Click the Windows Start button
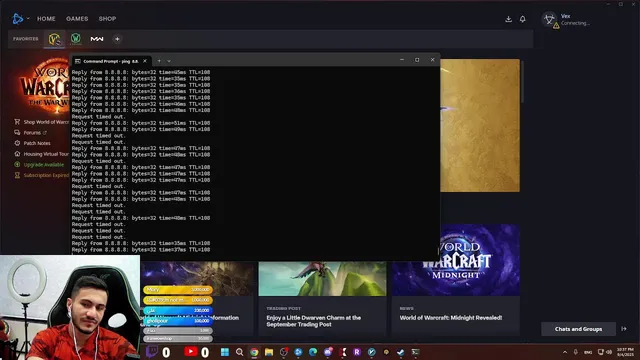Screen dimensions: 640x360 click(x=225, y=352)
